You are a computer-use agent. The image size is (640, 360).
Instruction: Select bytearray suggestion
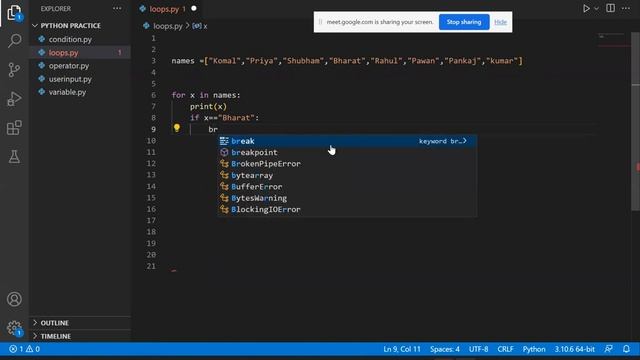347,175
